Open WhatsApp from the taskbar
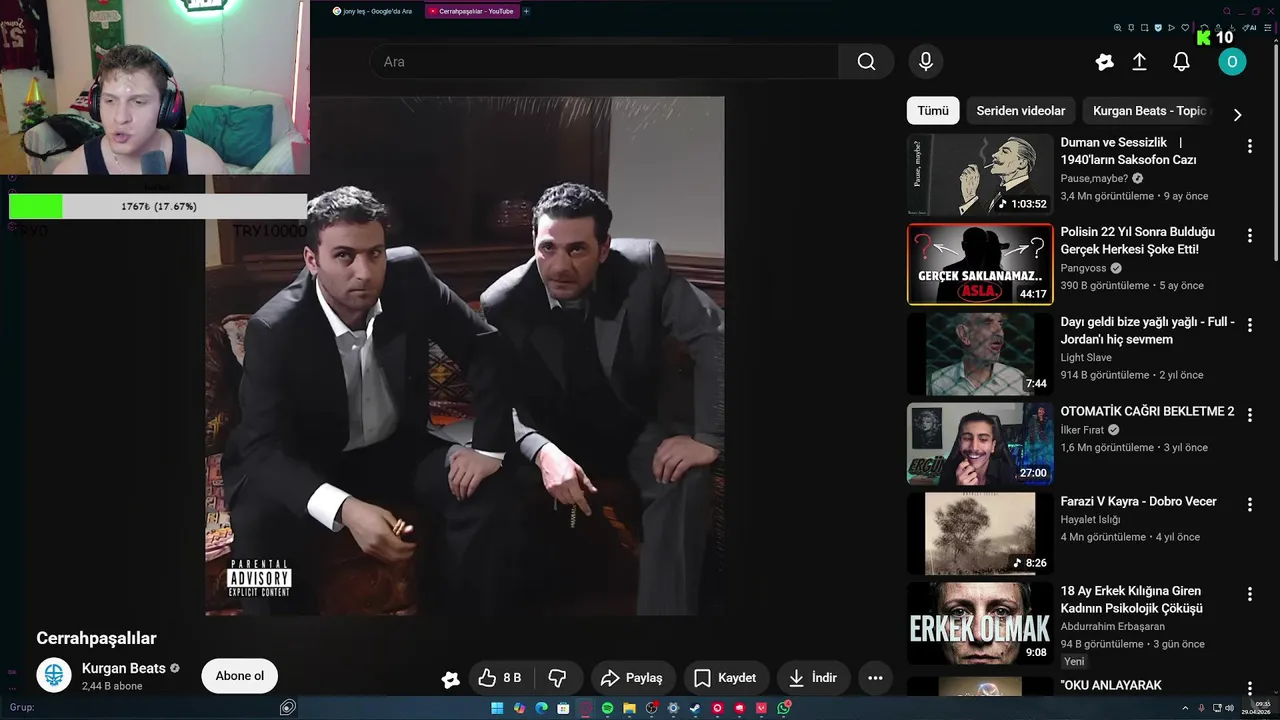 coord(784,708)
